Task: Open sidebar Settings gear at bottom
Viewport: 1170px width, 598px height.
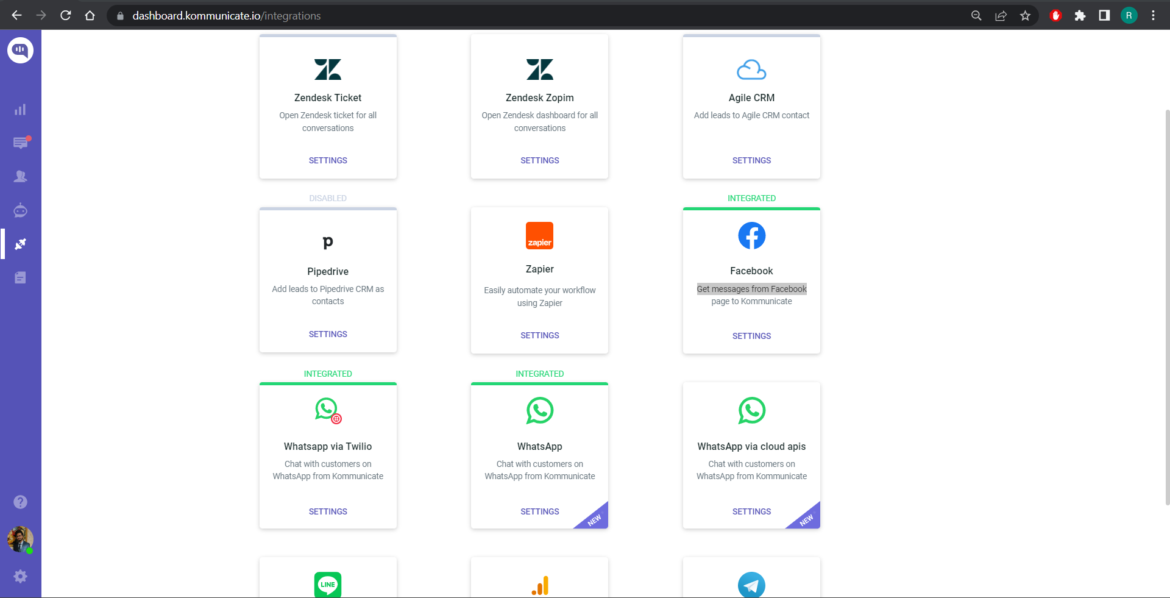Action: coord(20,576)
